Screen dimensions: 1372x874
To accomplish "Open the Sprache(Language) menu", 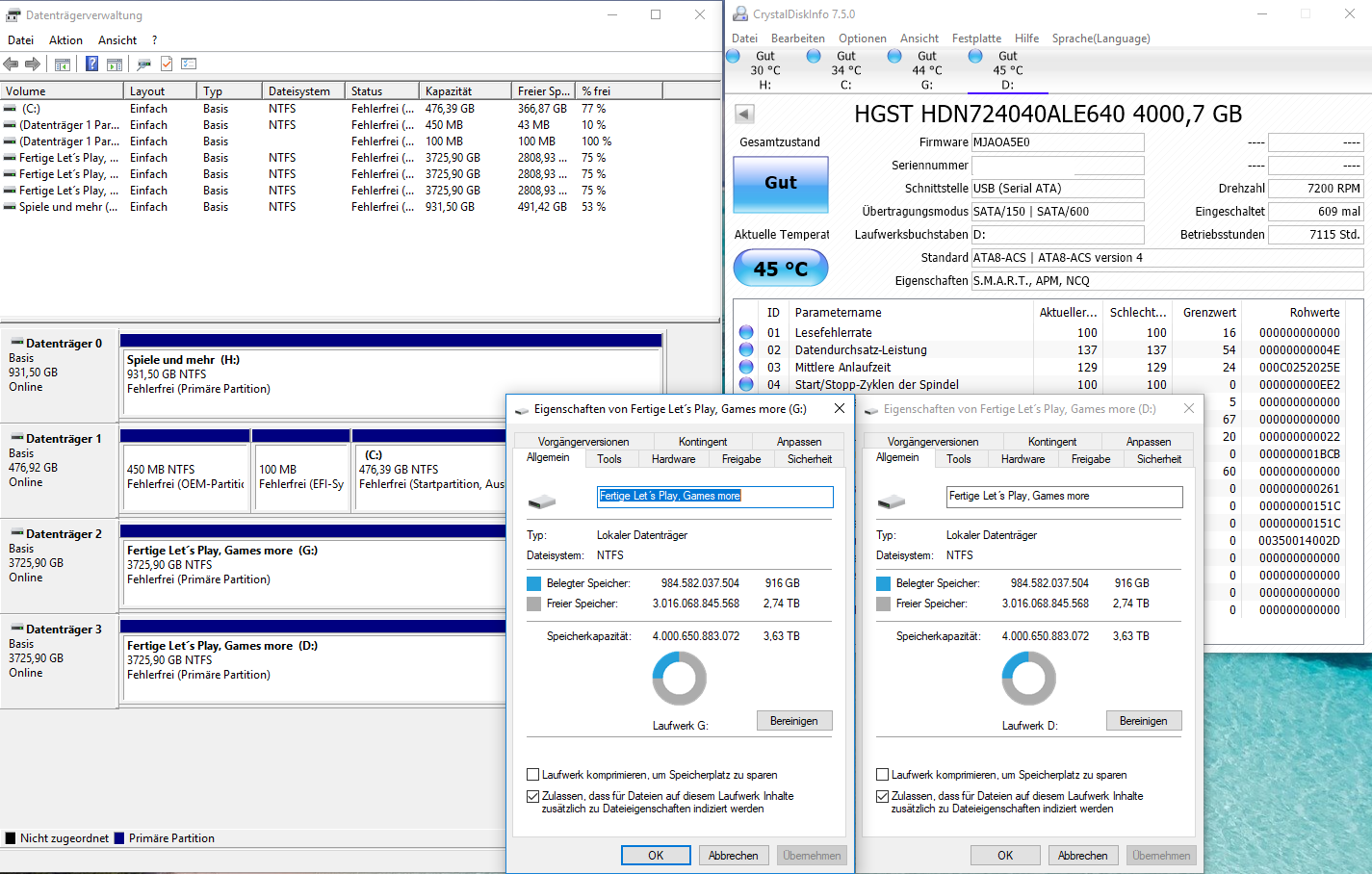I will pyautogui.click(x=1100, y=39).
